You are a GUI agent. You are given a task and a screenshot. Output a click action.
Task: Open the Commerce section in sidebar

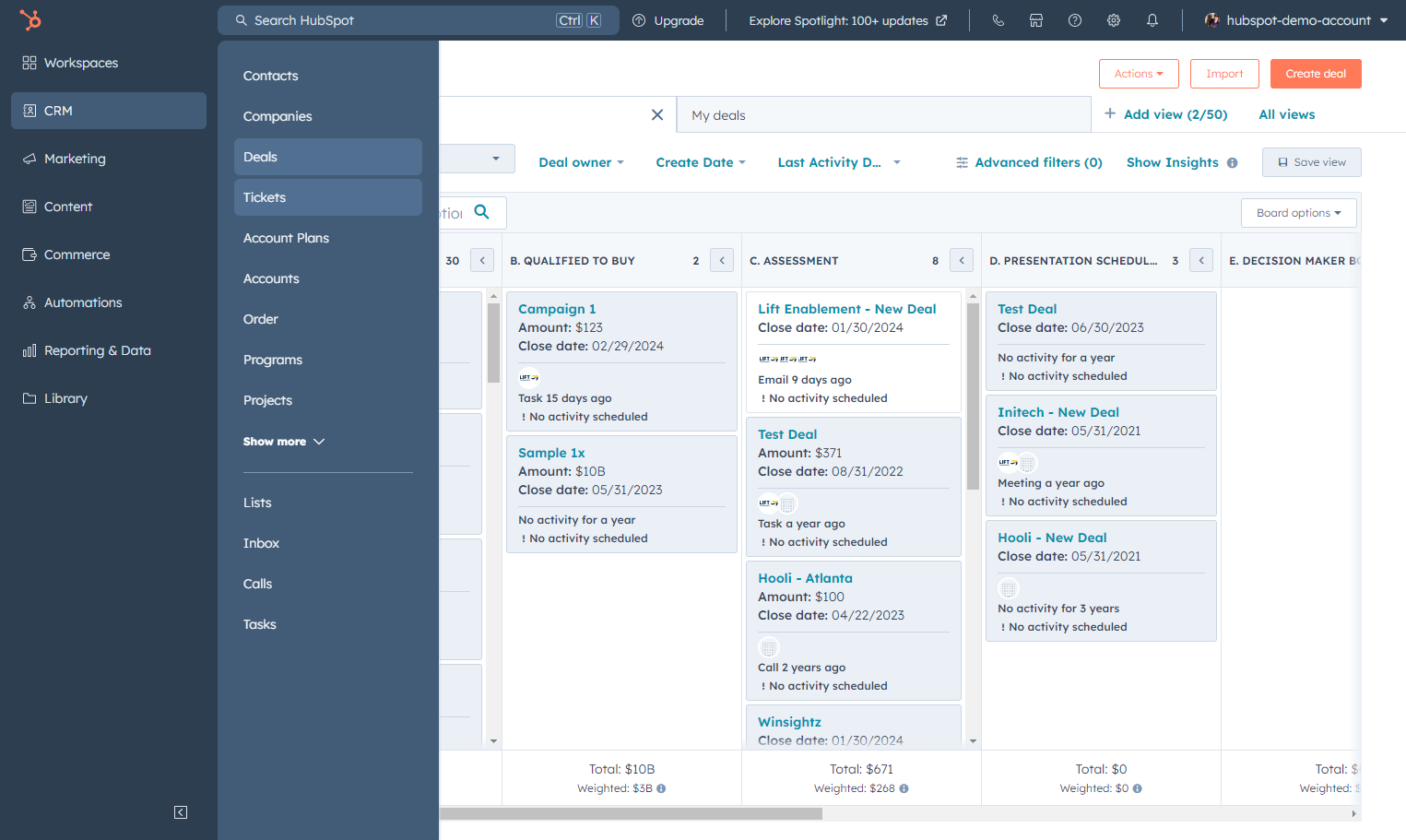coord(109,254)
